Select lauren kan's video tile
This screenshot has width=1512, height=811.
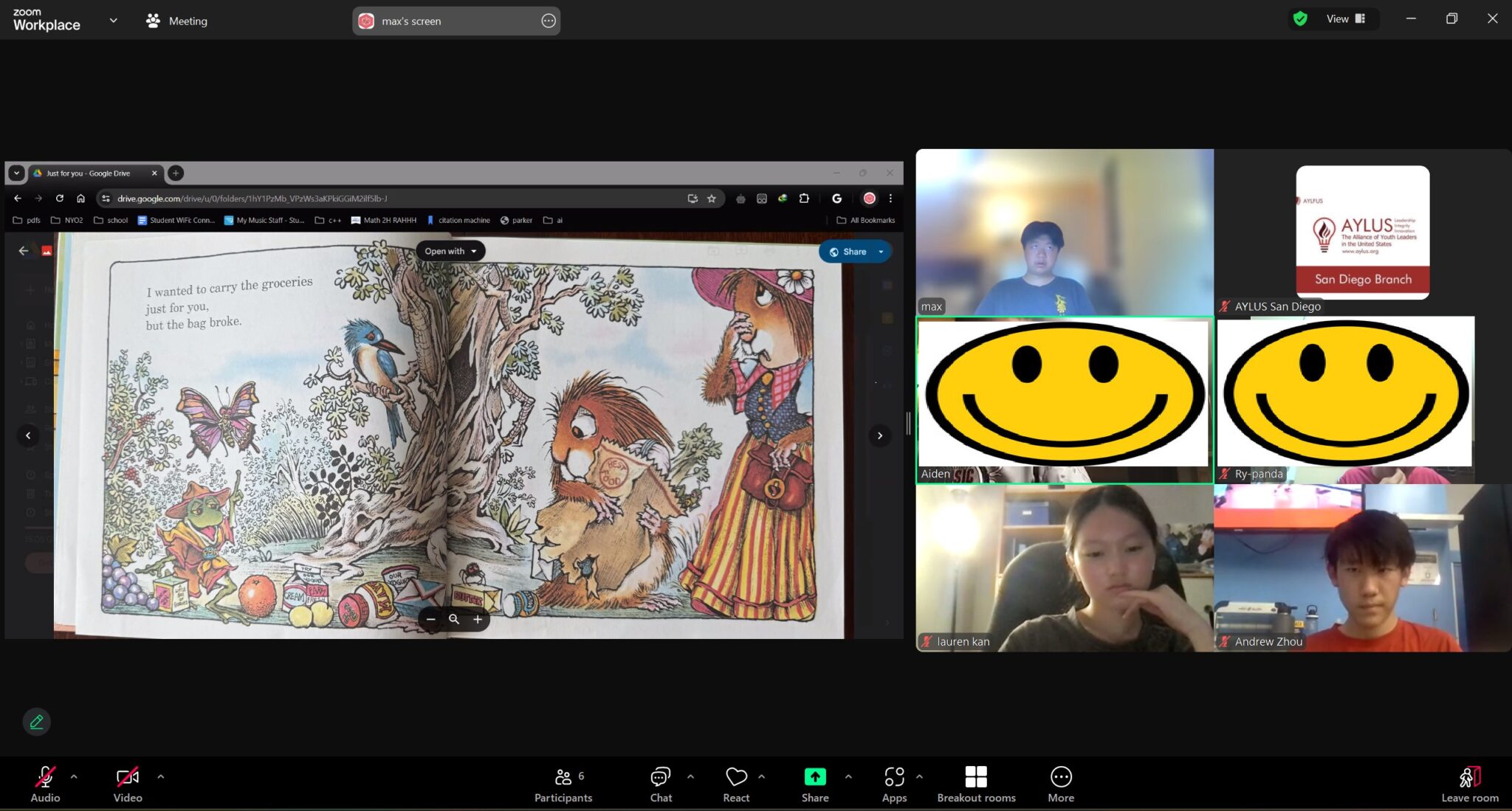1065,567
